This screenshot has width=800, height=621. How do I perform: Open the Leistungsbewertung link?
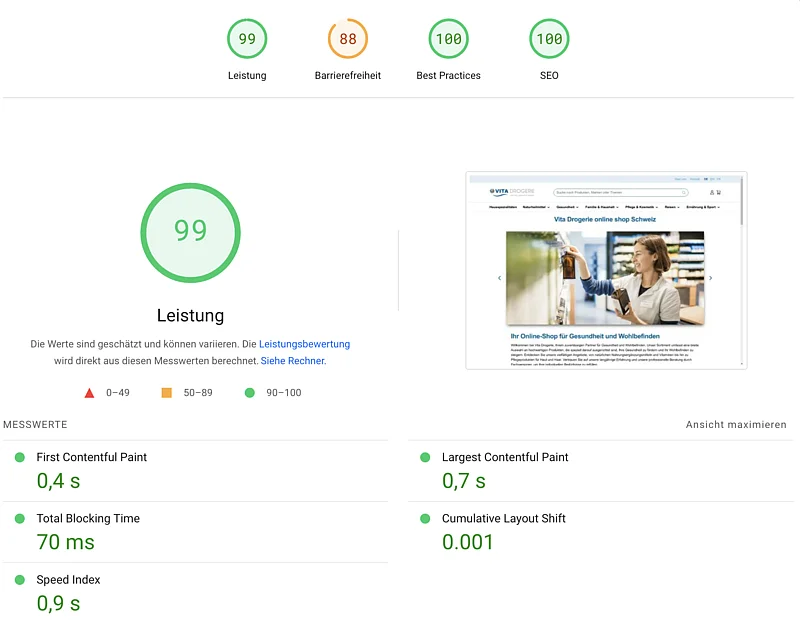coord(304,344)
